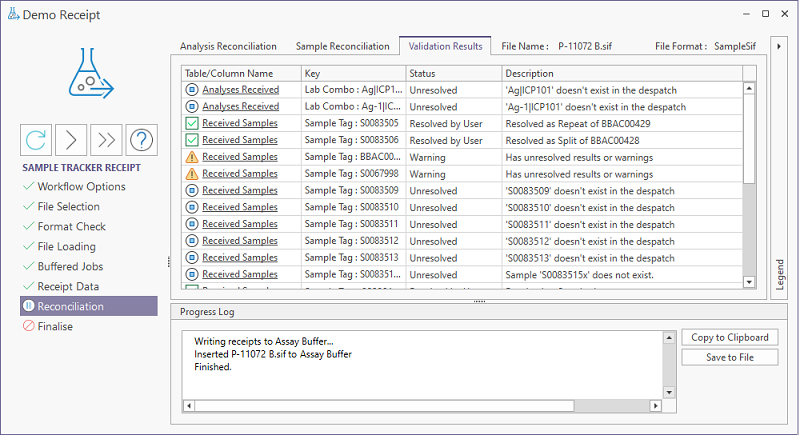Copy the progress log to clipboard
Image resolution: width=799 pixels, height=435 pixels.
coord(729,337)
